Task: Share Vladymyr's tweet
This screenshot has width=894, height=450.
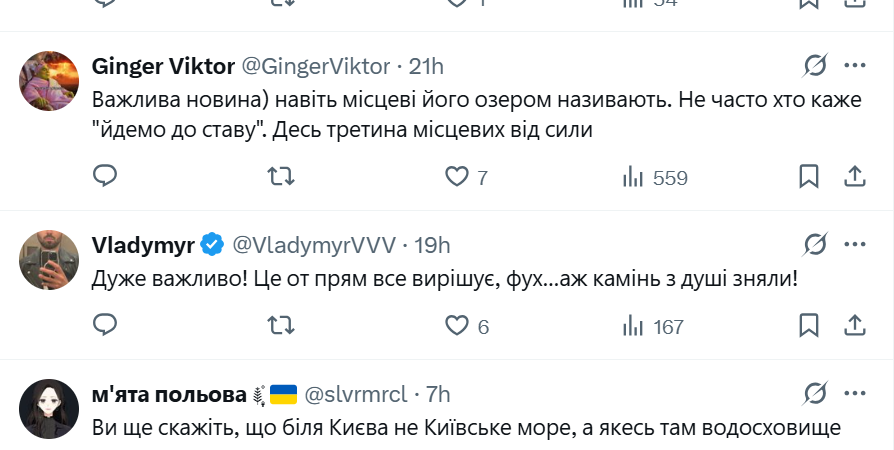Action: click(x=854, y=325)
